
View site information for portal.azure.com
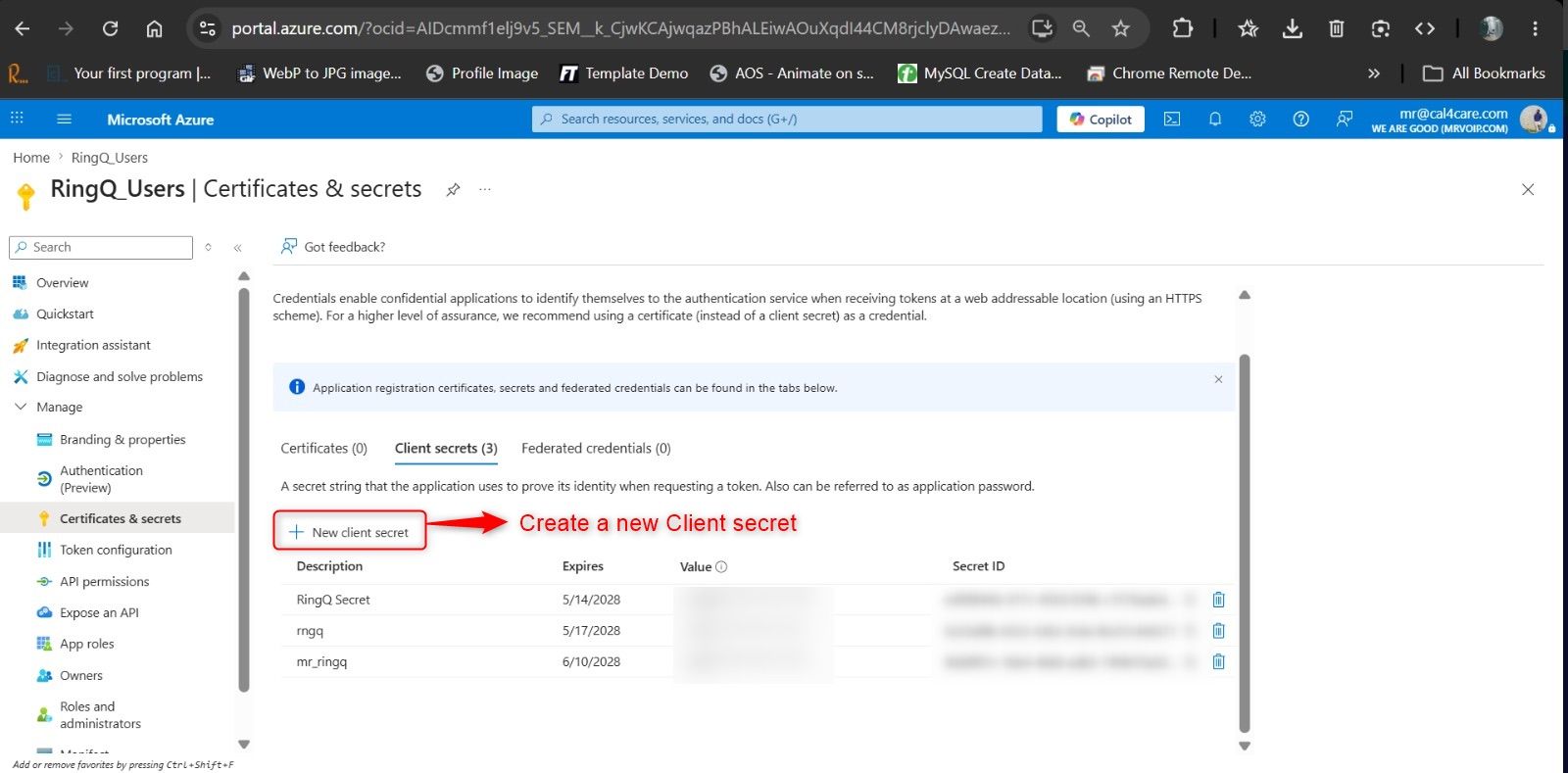[207, 28]
